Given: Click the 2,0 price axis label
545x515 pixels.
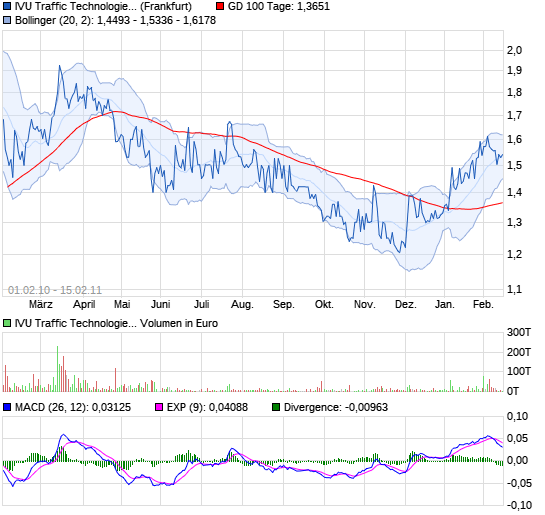Looking at the screenshot, I should click(514, 50).
